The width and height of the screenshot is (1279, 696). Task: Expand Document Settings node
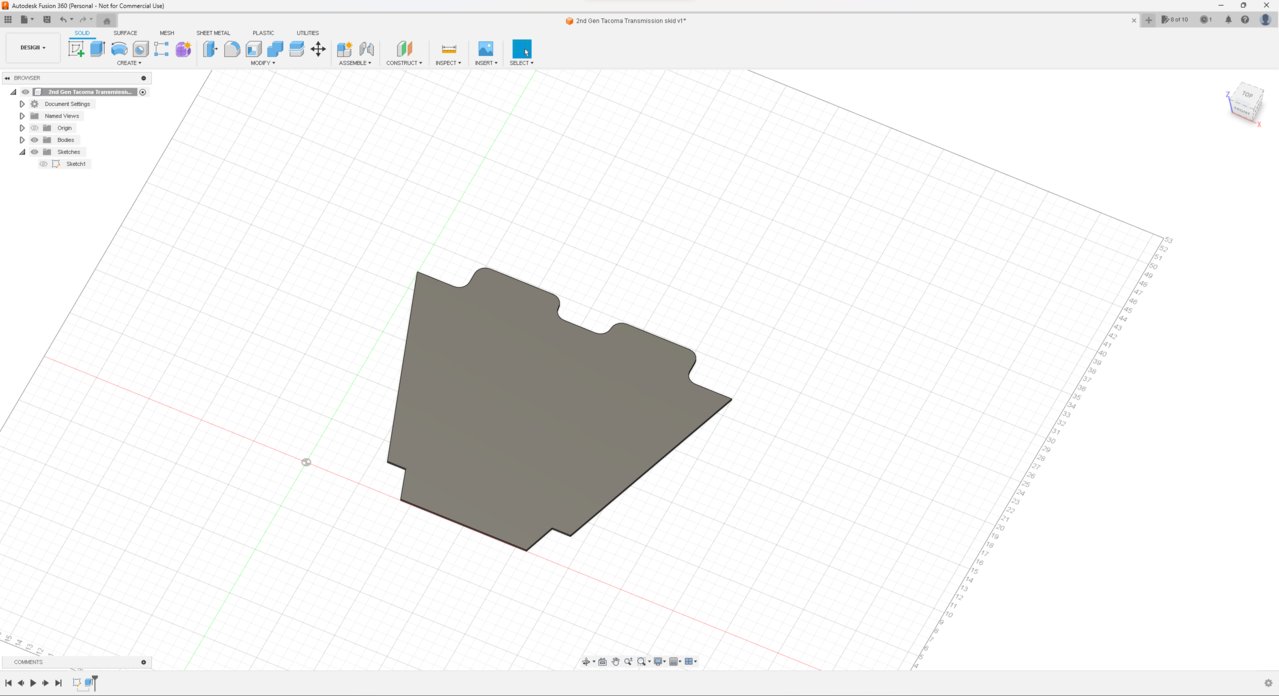click(22, 104)
